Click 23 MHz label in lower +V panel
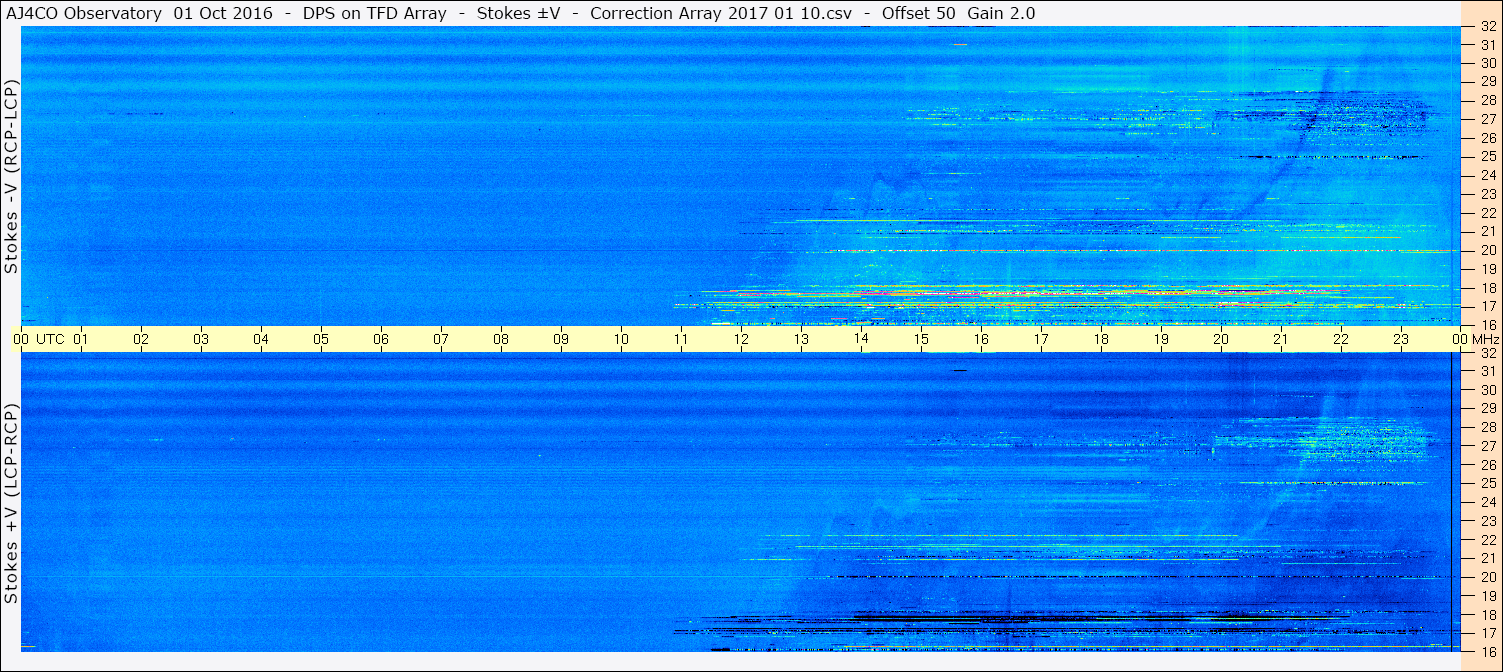The image size is (1503, 672). click(1488, 521)
